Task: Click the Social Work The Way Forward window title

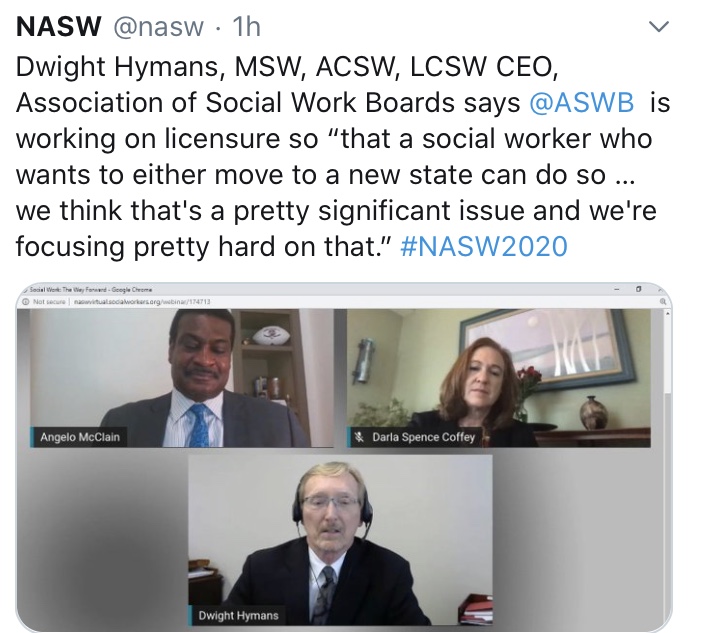Action: (x=91, y=290)
